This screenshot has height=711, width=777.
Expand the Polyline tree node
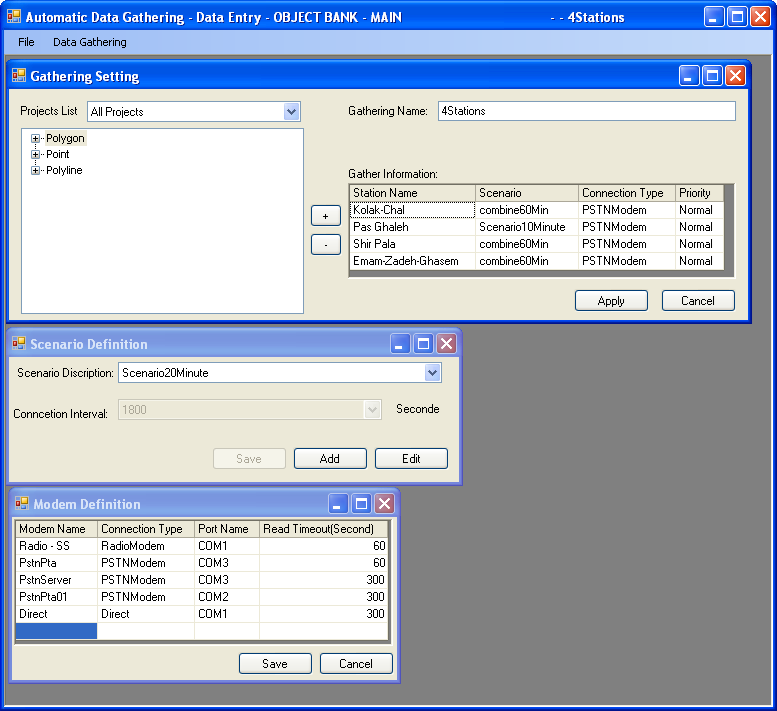pyautogui.click(x=36, y=170)
